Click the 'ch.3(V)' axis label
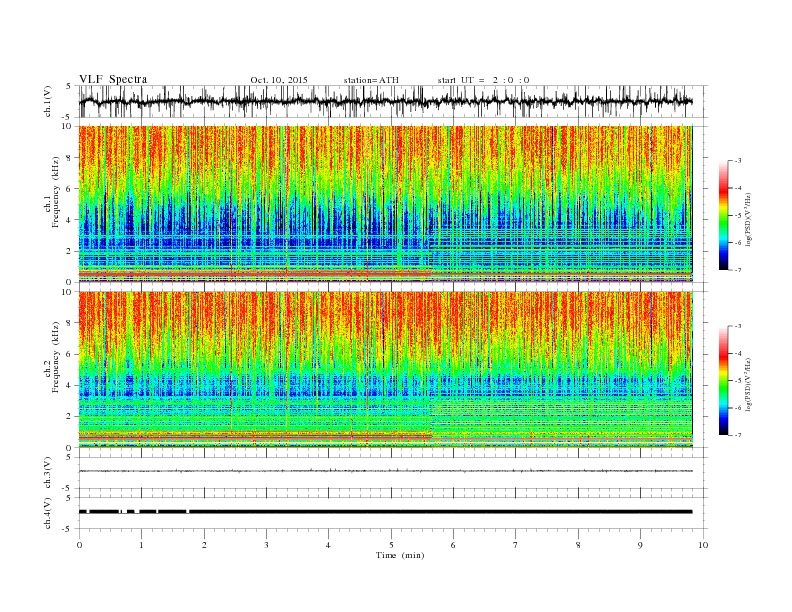792x612 pixels. point(48,473)
